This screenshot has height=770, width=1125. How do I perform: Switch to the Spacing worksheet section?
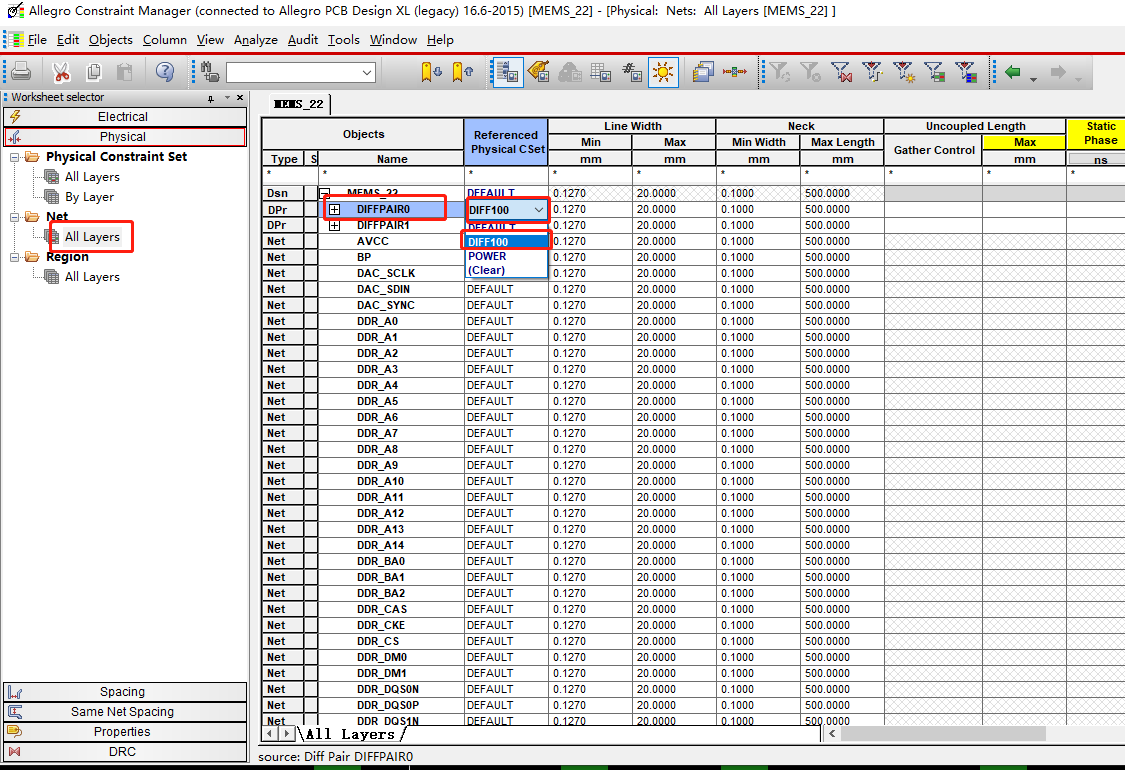click(123, 692)
